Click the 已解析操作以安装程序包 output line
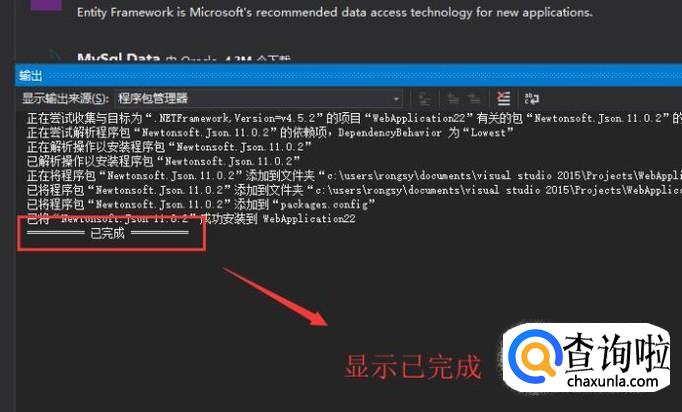682x412 pixels. tap(163, 161)
